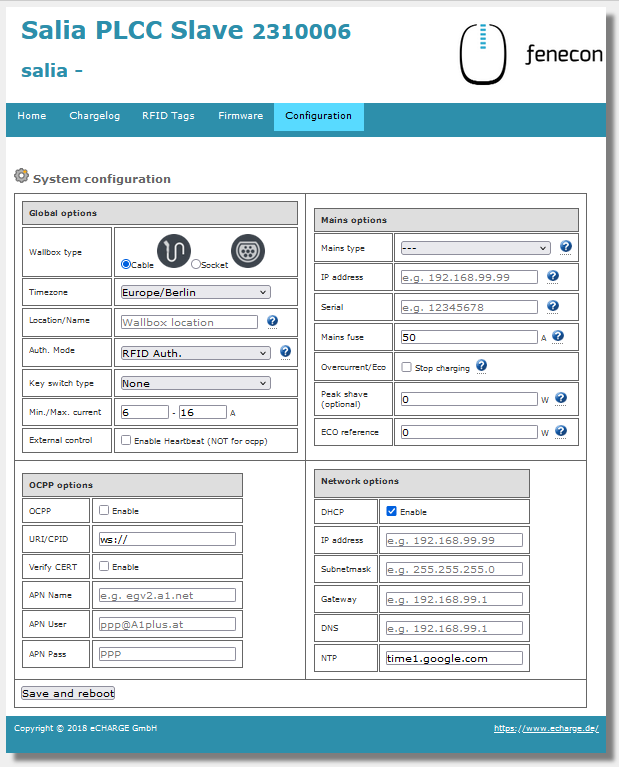The height and width of the screenshot is (767, 619).
Task: Select the Socket radio button
Action: click(x=196, y=264)
